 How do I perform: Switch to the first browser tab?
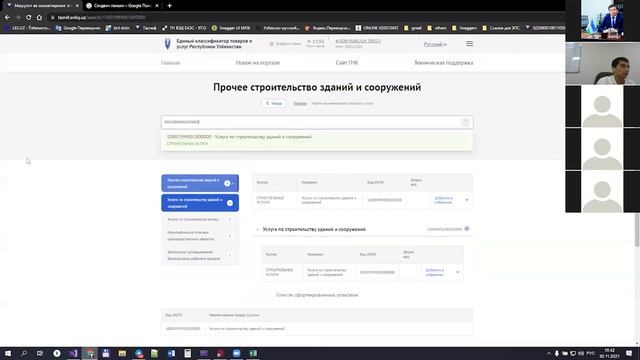[x=41, y=6]
